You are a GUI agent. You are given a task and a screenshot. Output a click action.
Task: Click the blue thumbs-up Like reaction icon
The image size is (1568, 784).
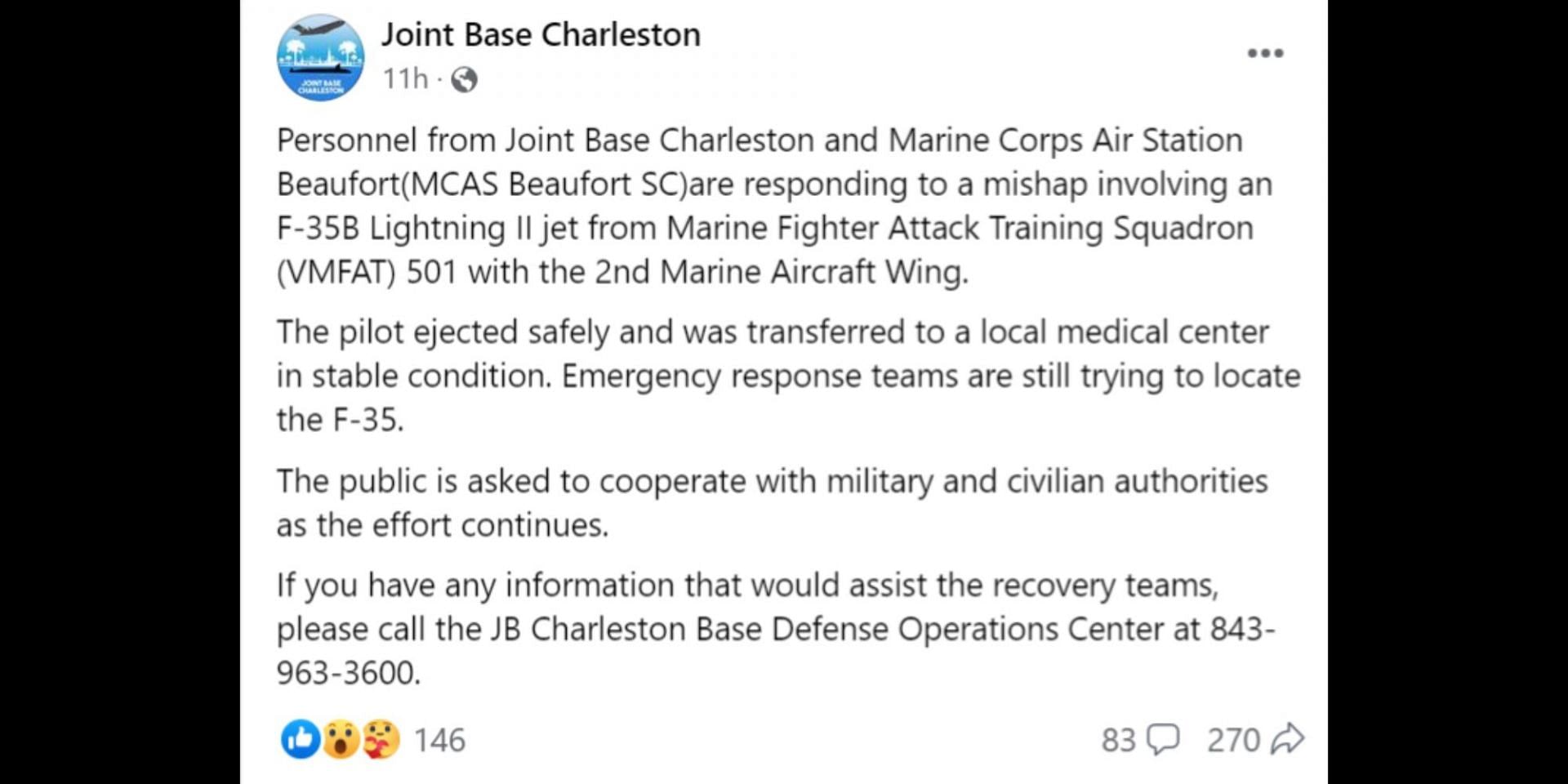(301, 739)
